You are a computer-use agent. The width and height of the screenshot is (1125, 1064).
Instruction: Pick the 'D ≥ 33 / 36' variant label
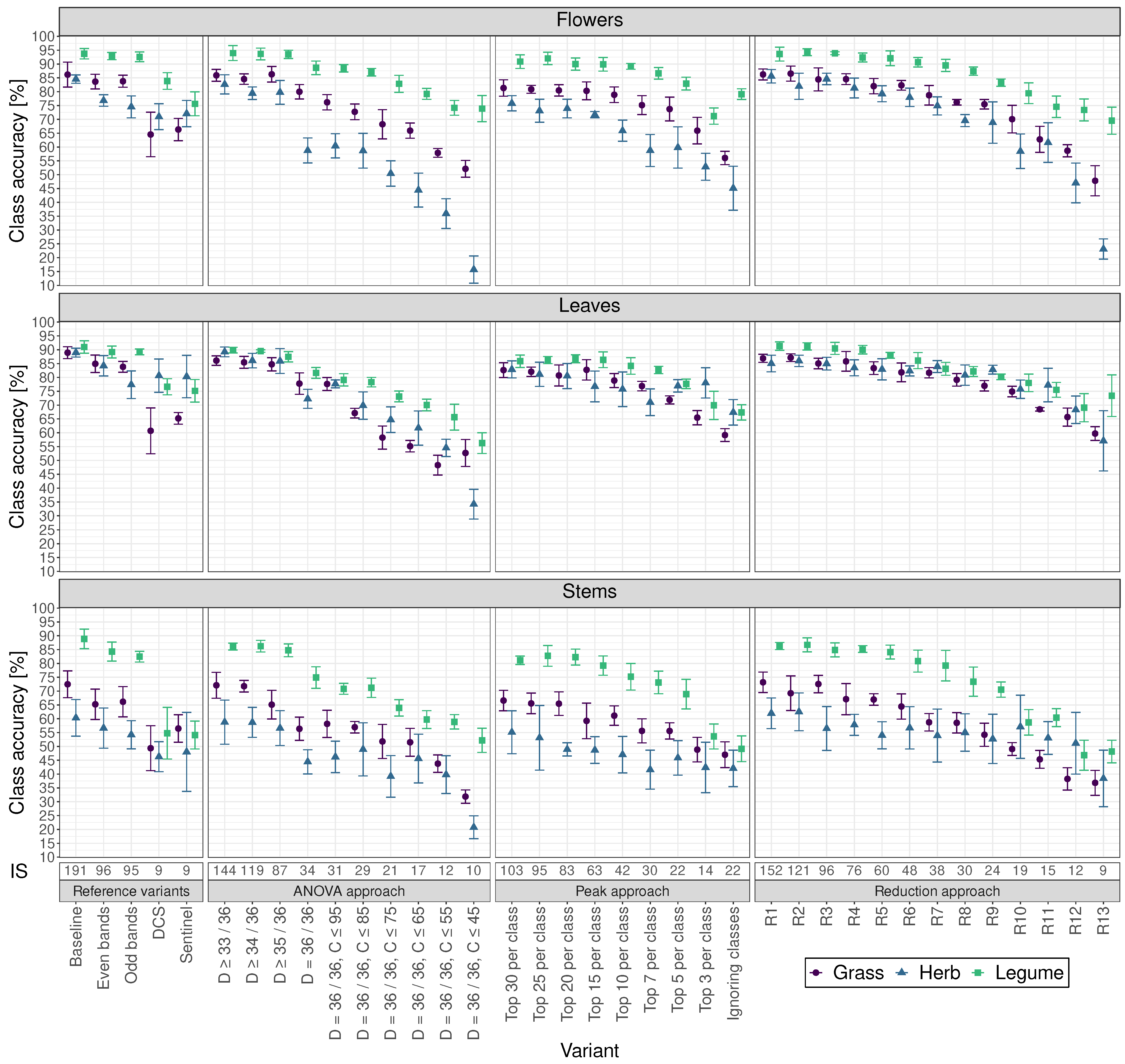(x=225, y=945)
